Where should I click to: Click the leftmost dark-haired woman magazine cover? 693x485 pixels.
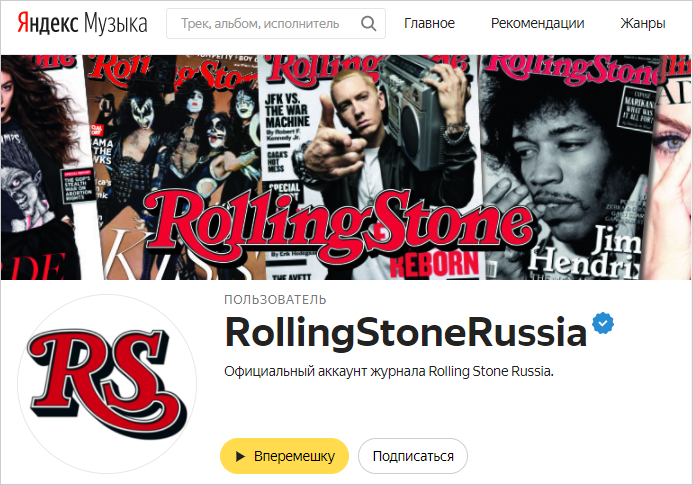click(42, 167)
